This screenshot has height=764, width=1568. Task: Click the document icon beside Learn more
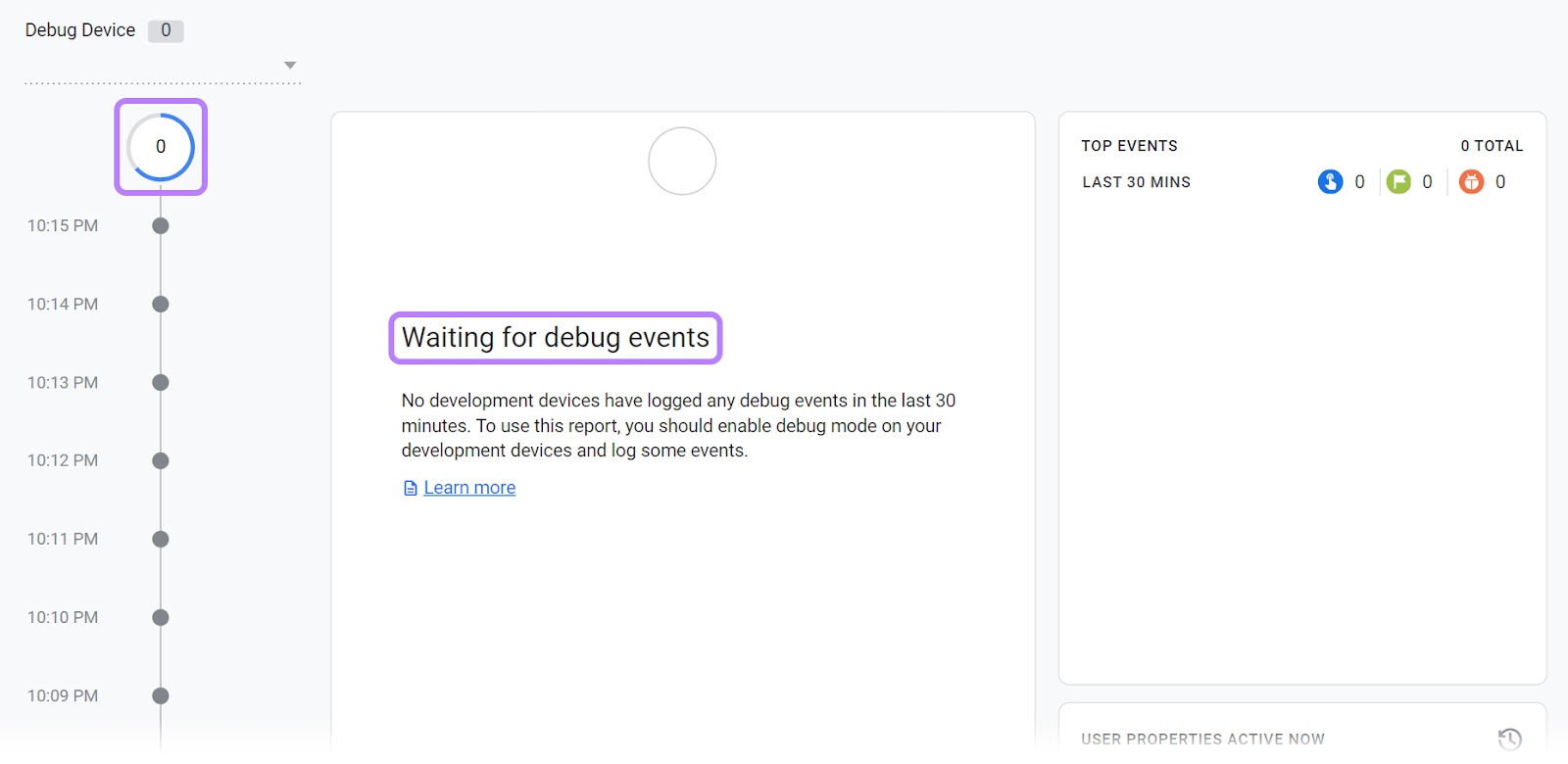[x=411, y=488]
